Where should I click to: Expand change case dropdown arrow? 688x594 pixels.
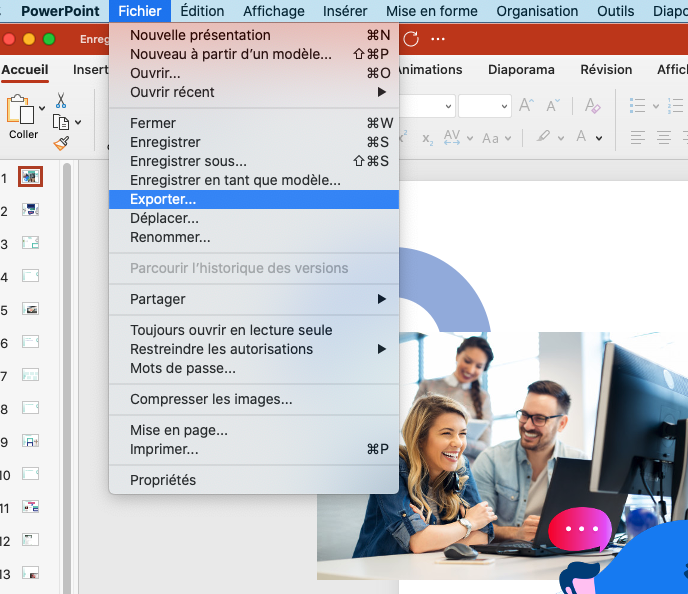(x=508, y=138)
